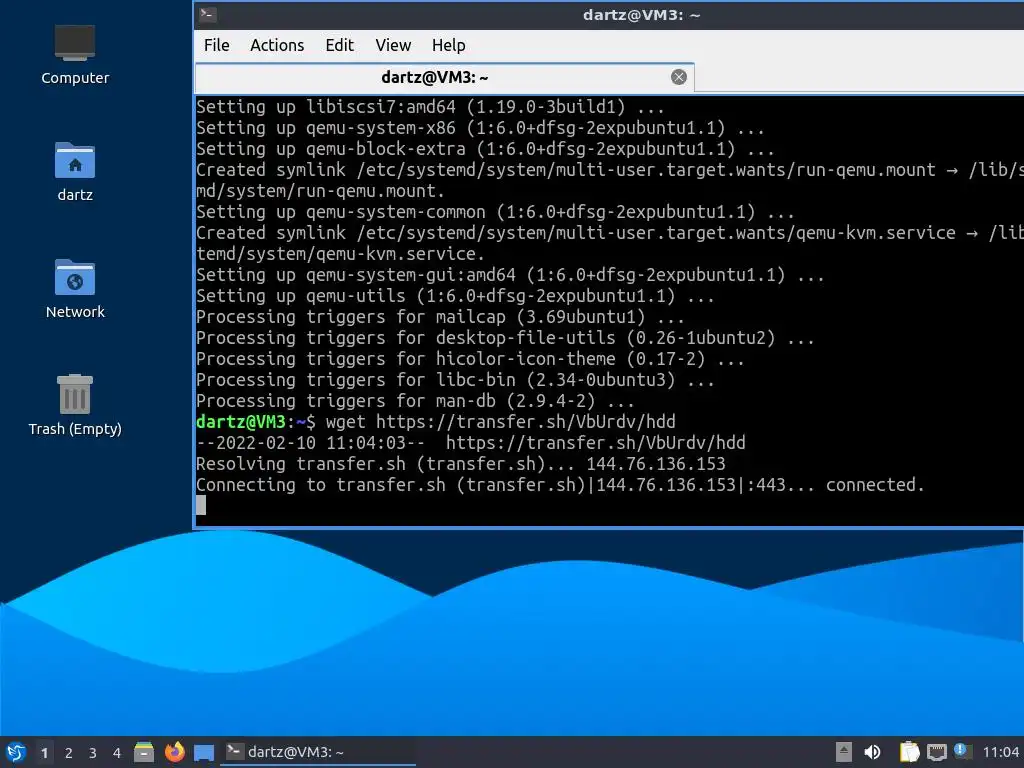Viewport: 1024px width, 768px height.
Task: Click the 11:04 clock in the panel
Action: tap(1001, 752)
